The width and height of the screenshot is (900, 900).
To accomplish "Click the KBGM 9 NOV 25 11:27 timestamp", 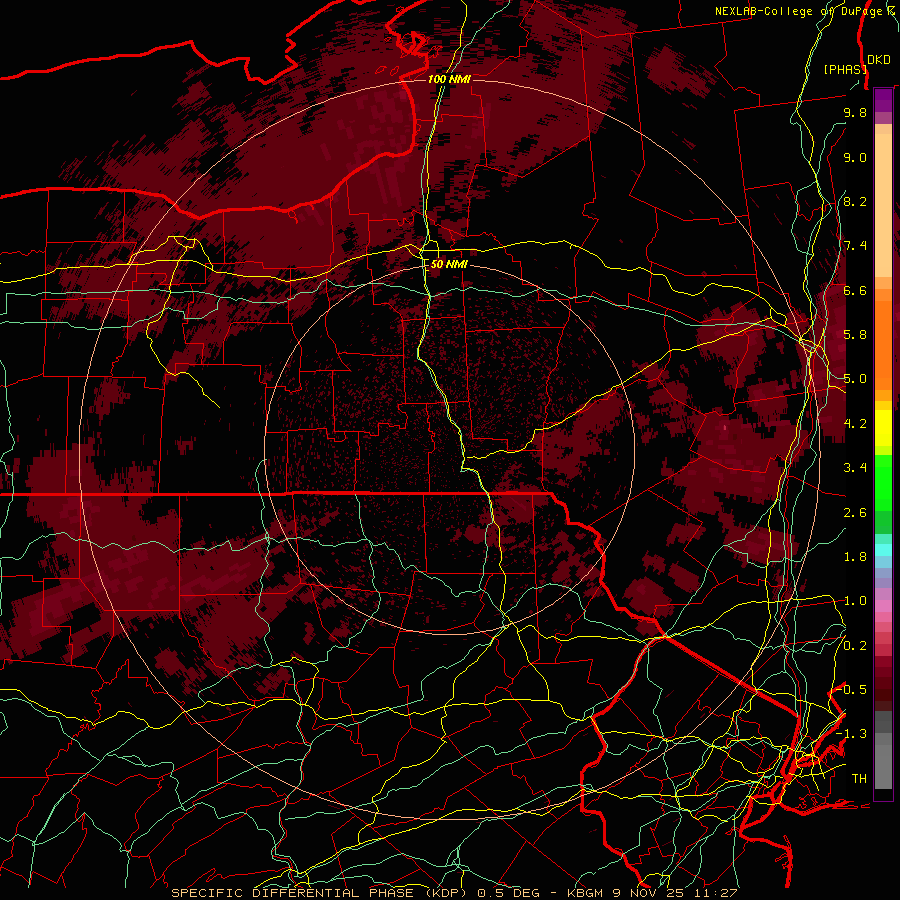I will [x=652, y=893].
